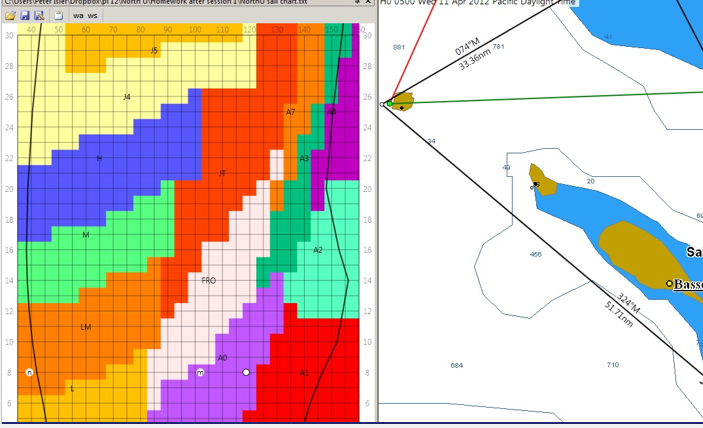Image resolution: width=703 pixels, height=428 pixels.
Task: Click the green boat position dot on map
Action: pos(390,104)
